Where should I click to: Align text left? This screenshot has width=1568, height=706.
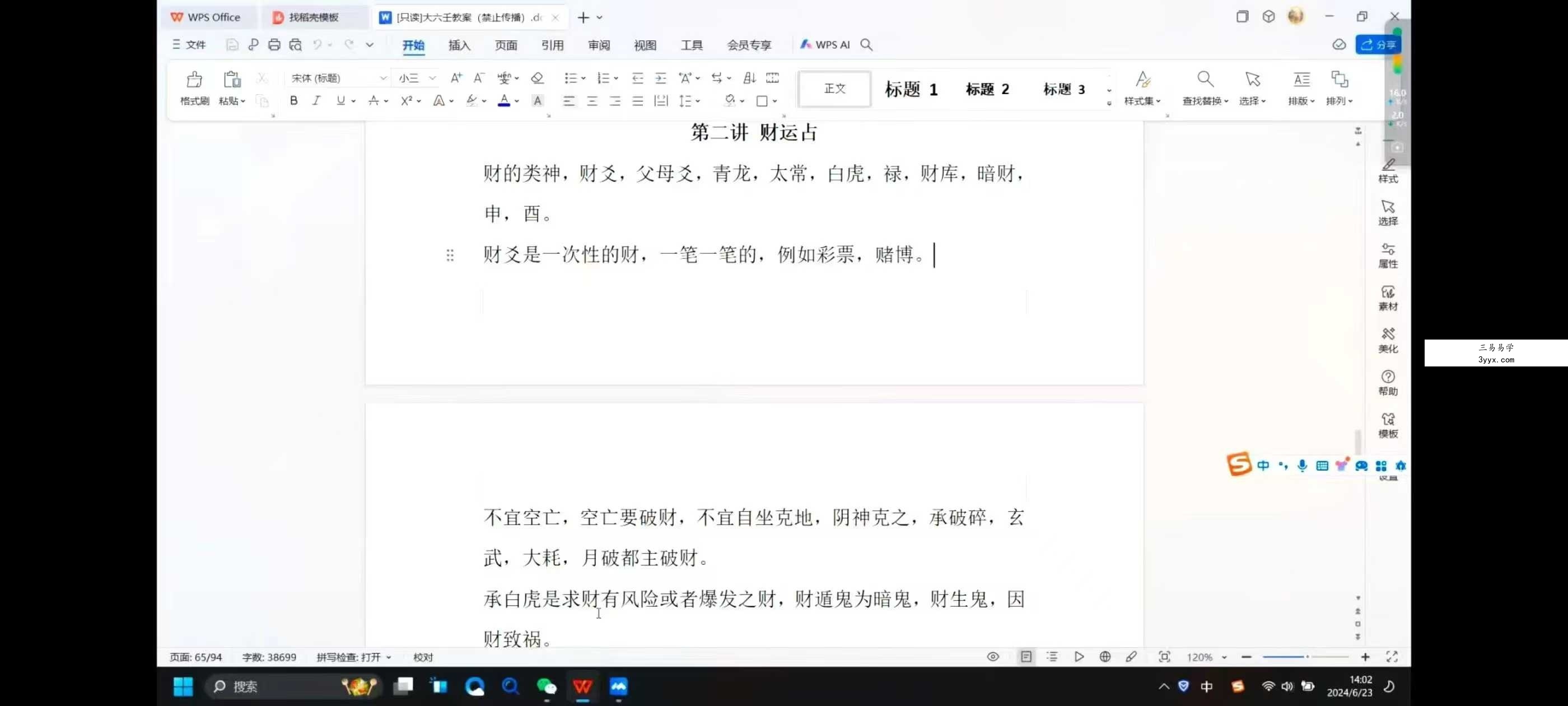[568, 101]
